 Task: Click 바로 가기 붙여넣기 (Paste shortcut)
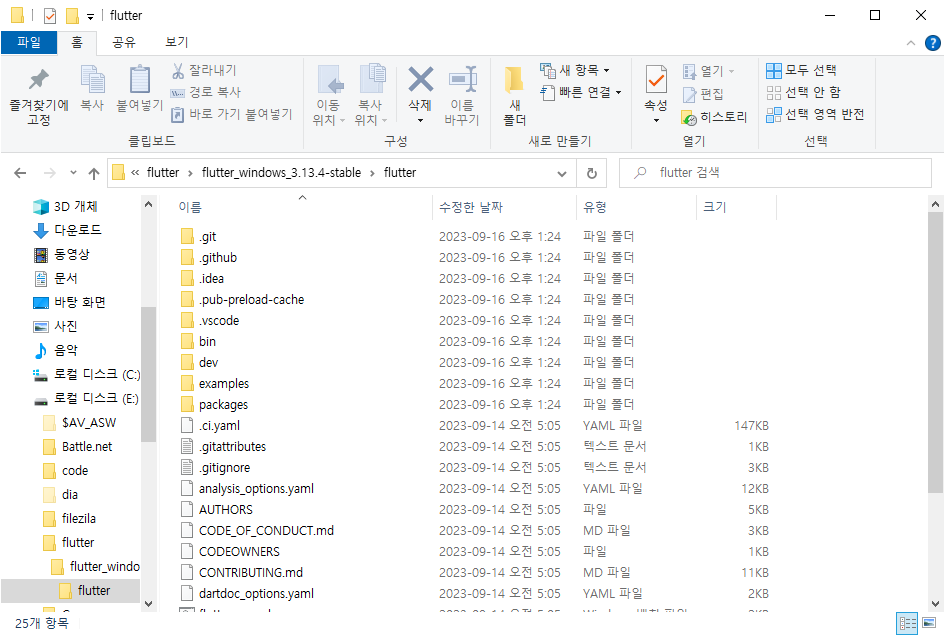click(x=232, y=114)
